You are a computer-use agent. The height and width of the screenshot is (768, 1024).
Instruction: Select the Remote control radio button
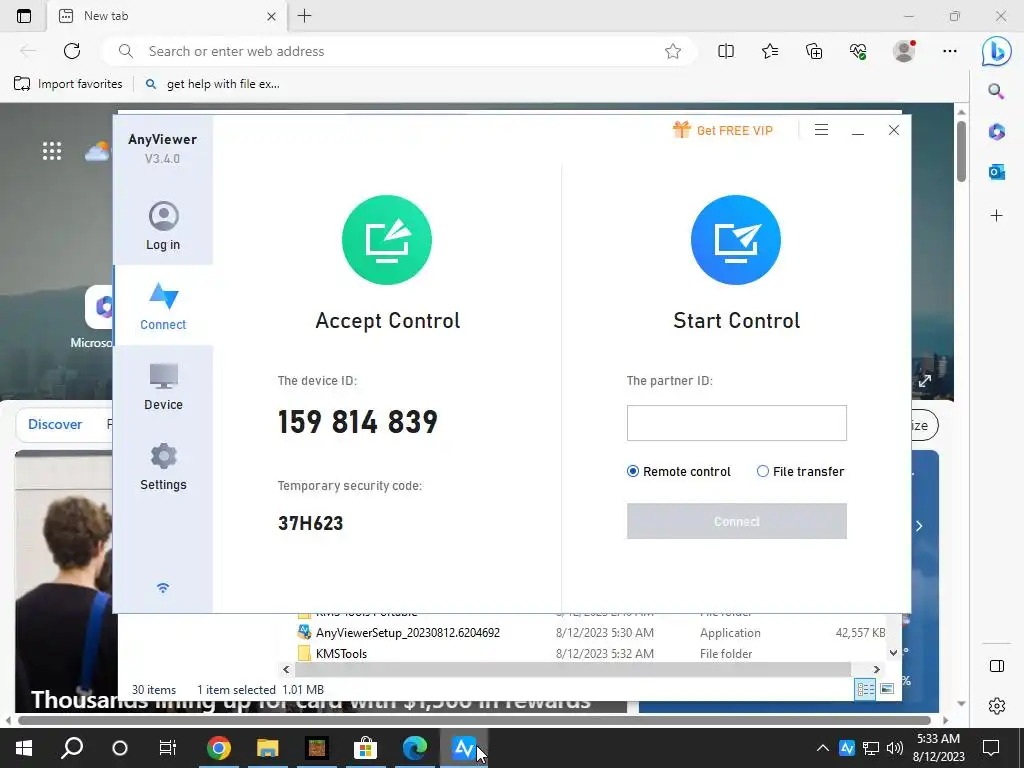[x=633, y=471]
